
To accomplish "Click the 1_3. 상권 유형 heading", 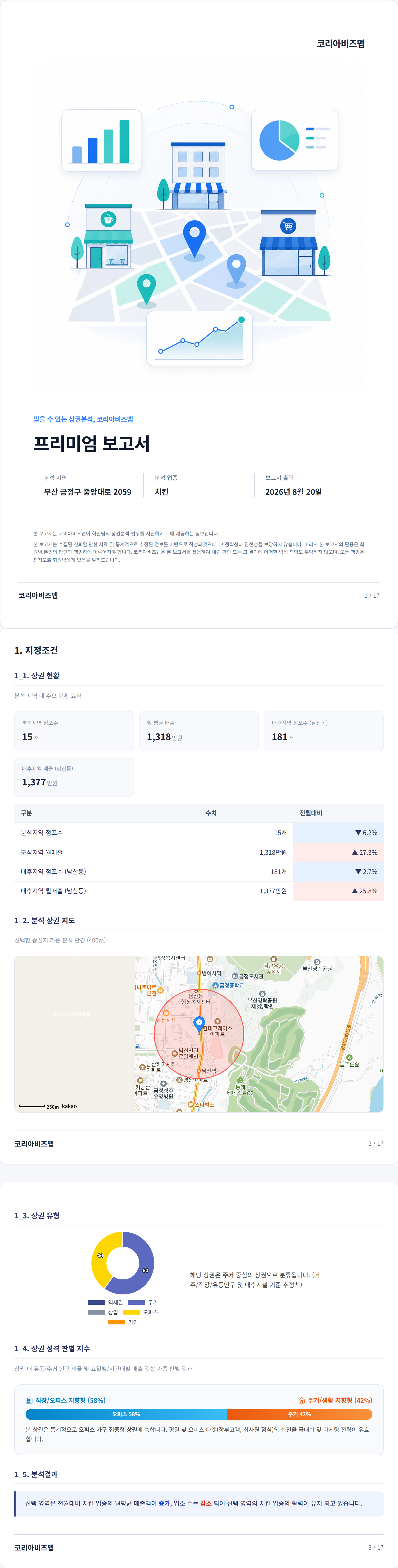I will point(37,1216).
